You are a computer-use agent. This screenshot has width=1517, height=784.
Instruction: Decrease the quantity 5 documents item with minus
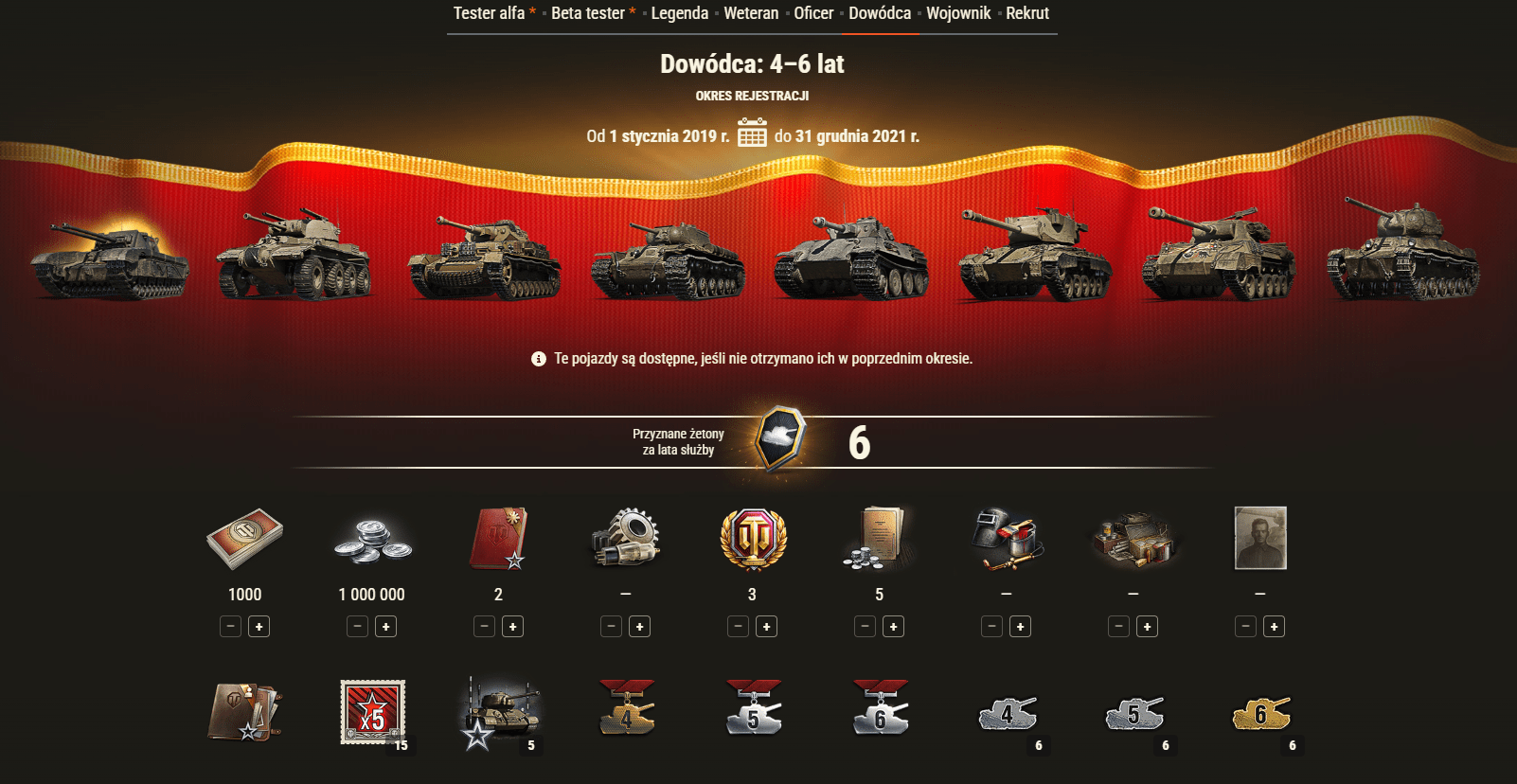click(865, 627)
